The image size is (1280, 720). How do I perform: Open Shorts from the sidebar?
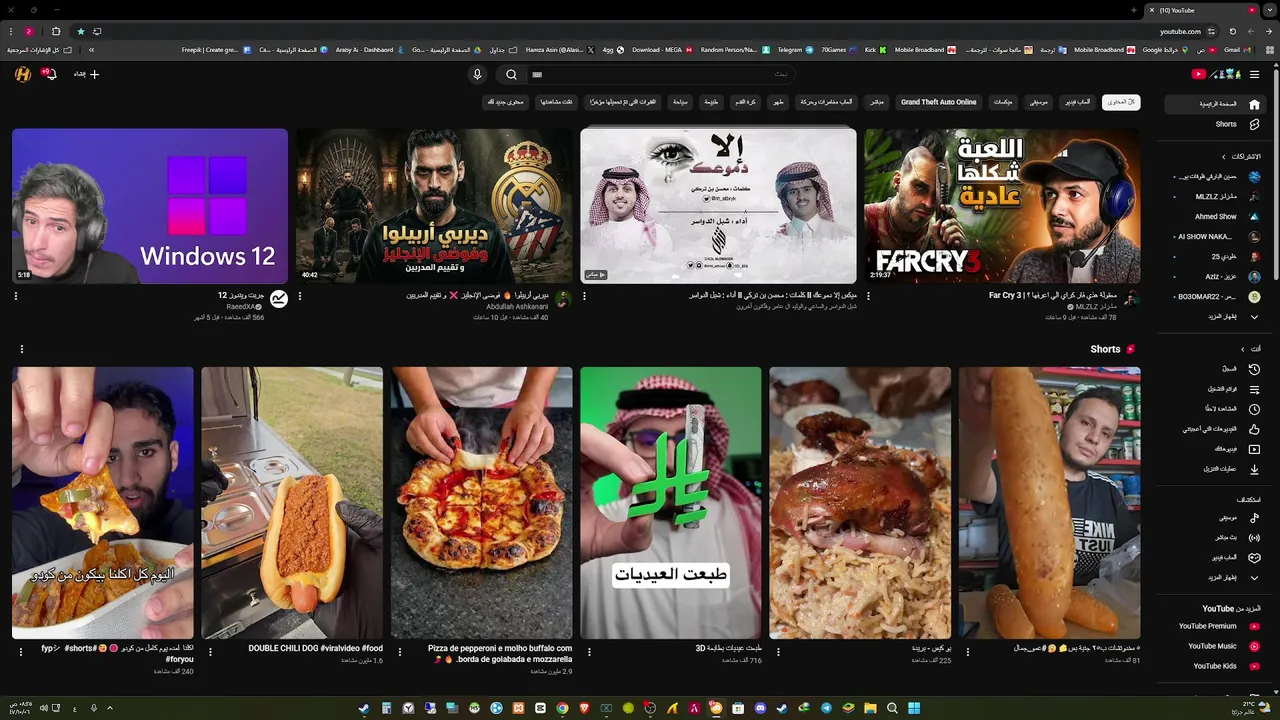point(1217,124)
